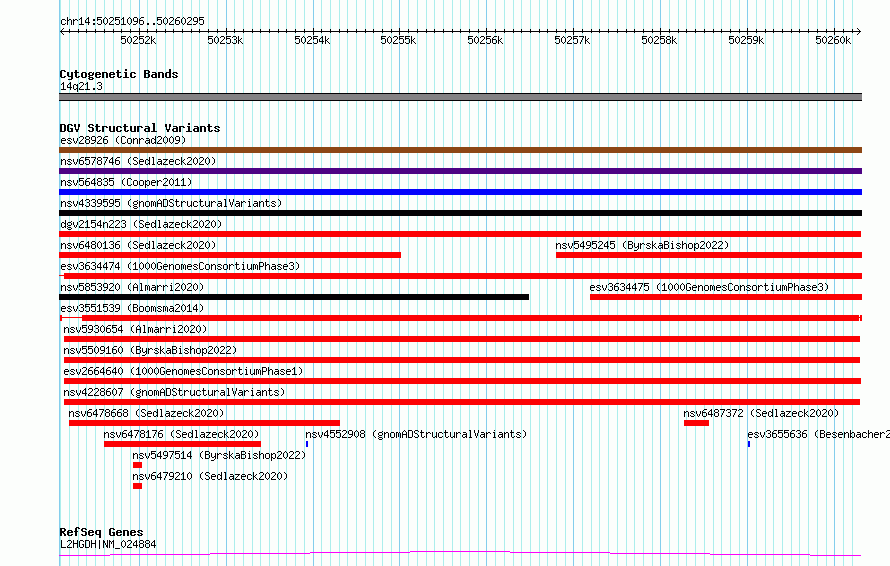Click the dgv2154n223 Sedlazeck2020 label
Image resolution: width=890 pixels, height=566 pixels.
pyautogui.click(x=141, y=224)
